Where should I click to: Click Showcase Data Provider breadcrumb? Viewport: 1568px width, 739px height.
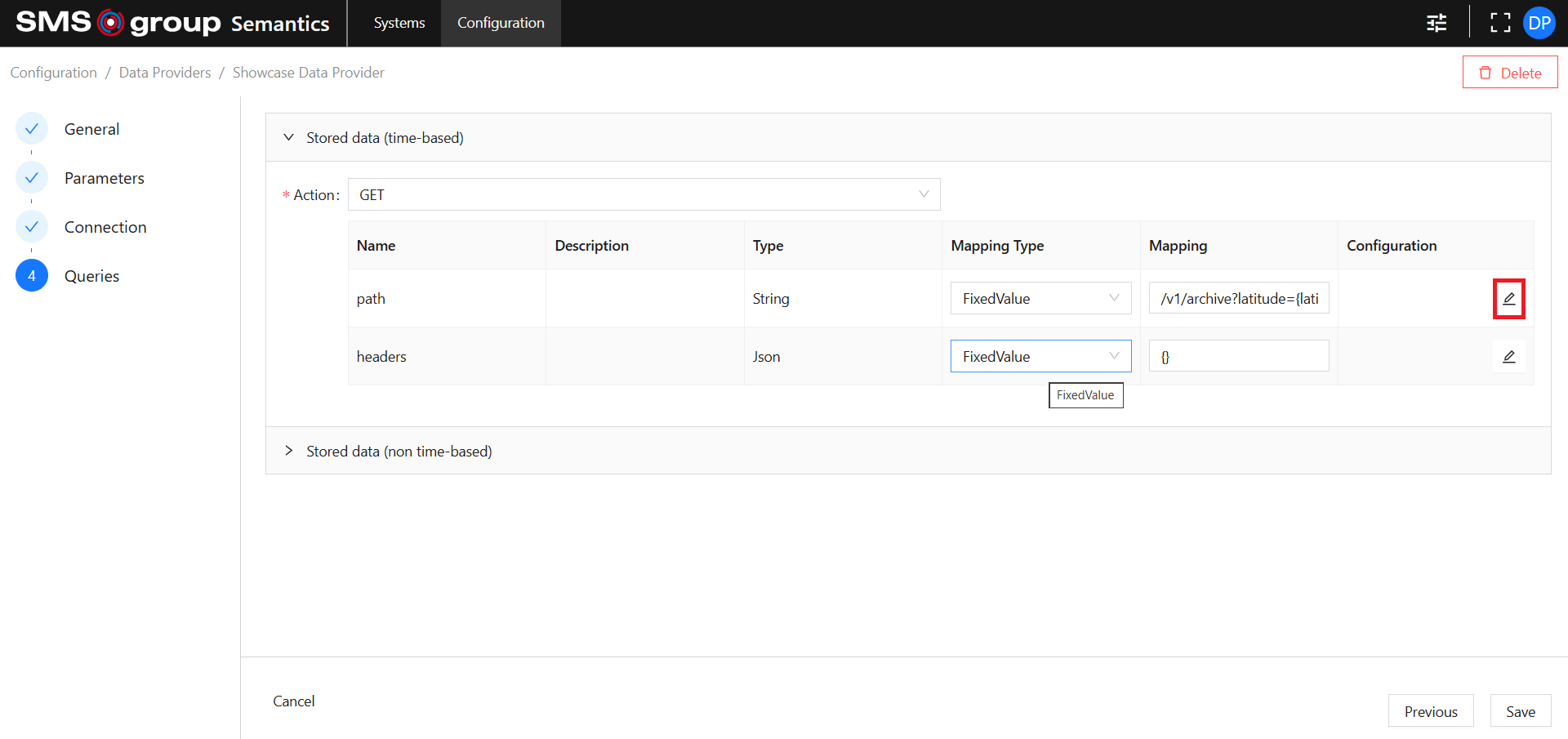[309, 73]
